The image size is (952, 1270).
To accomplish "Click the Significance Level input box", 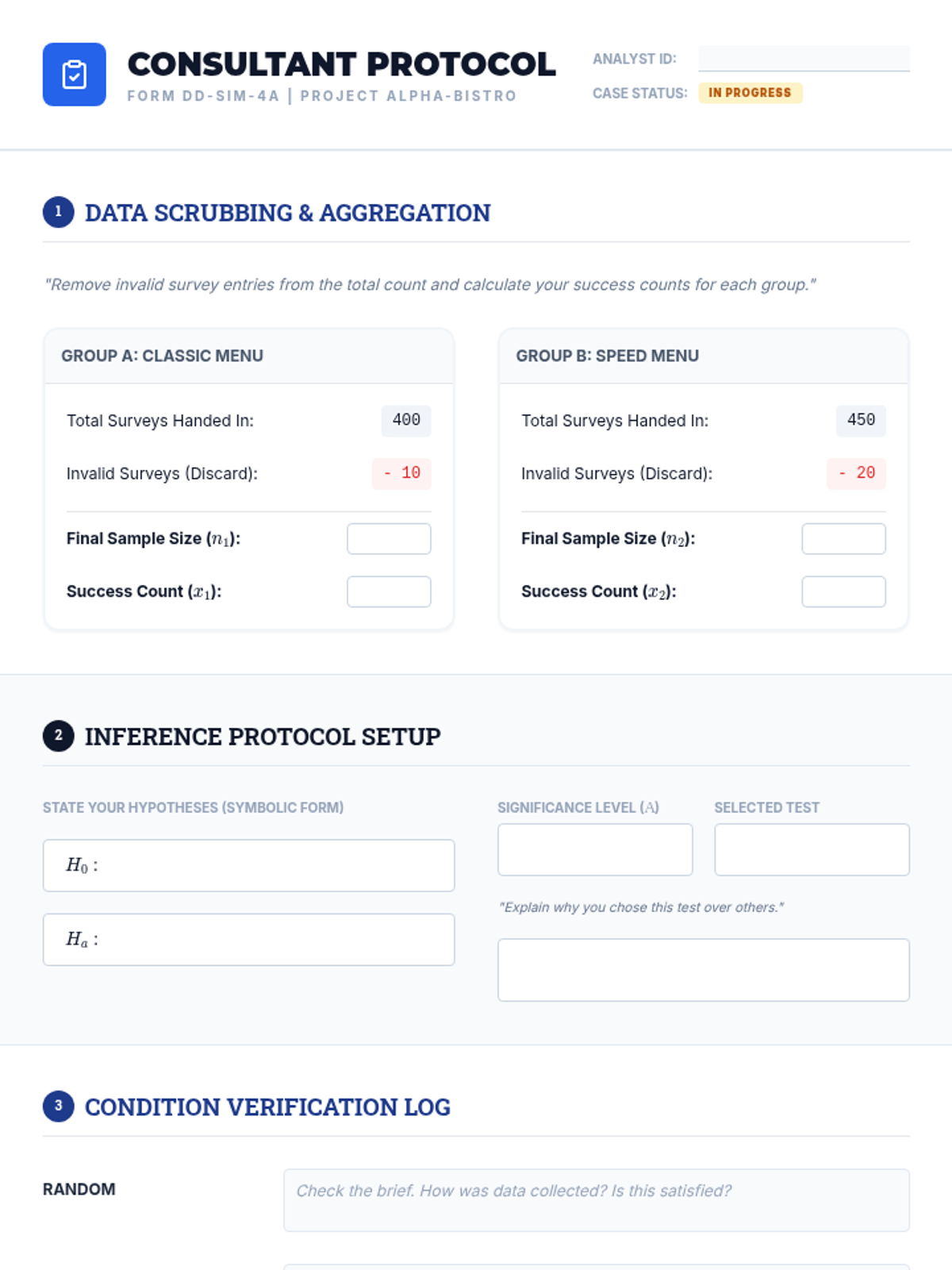I will pos(595,849).
